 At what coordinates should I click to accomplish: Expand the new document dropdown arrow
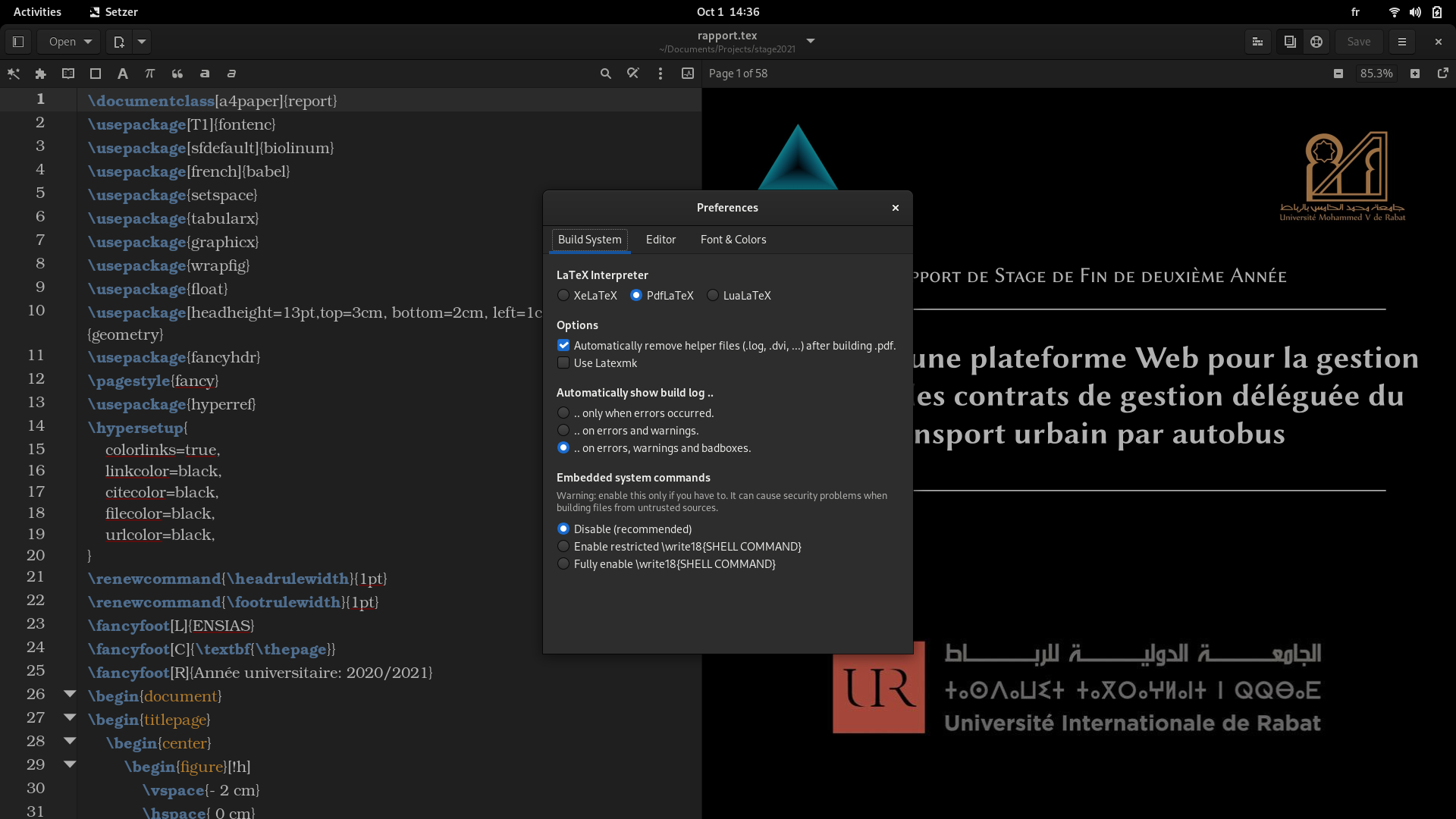pos(142,42)
